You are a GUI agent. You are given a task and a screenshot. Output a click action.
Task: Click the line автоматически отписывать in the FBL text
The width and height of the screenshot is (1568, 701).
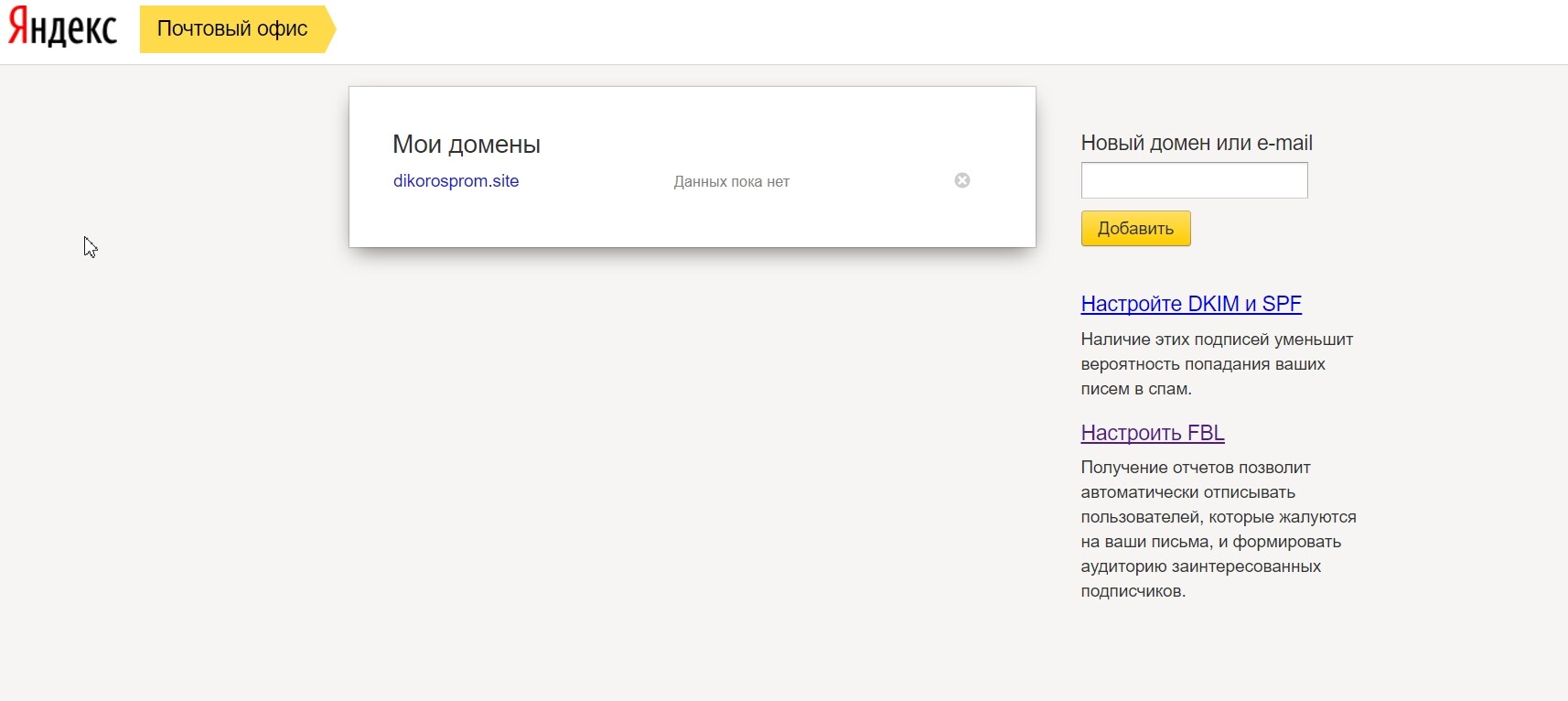[1187, 492]
